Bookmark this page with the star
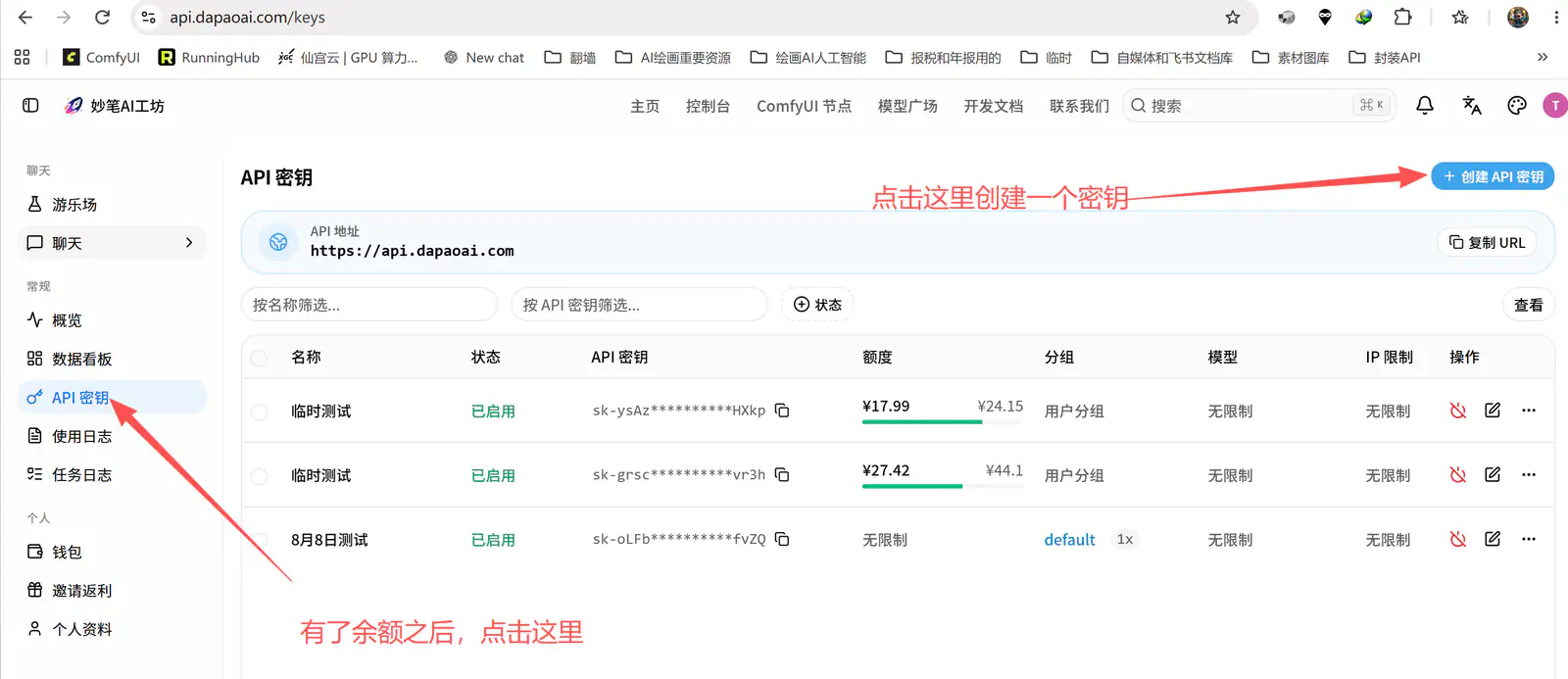The image size is (1568, 679). [1233, 18]
